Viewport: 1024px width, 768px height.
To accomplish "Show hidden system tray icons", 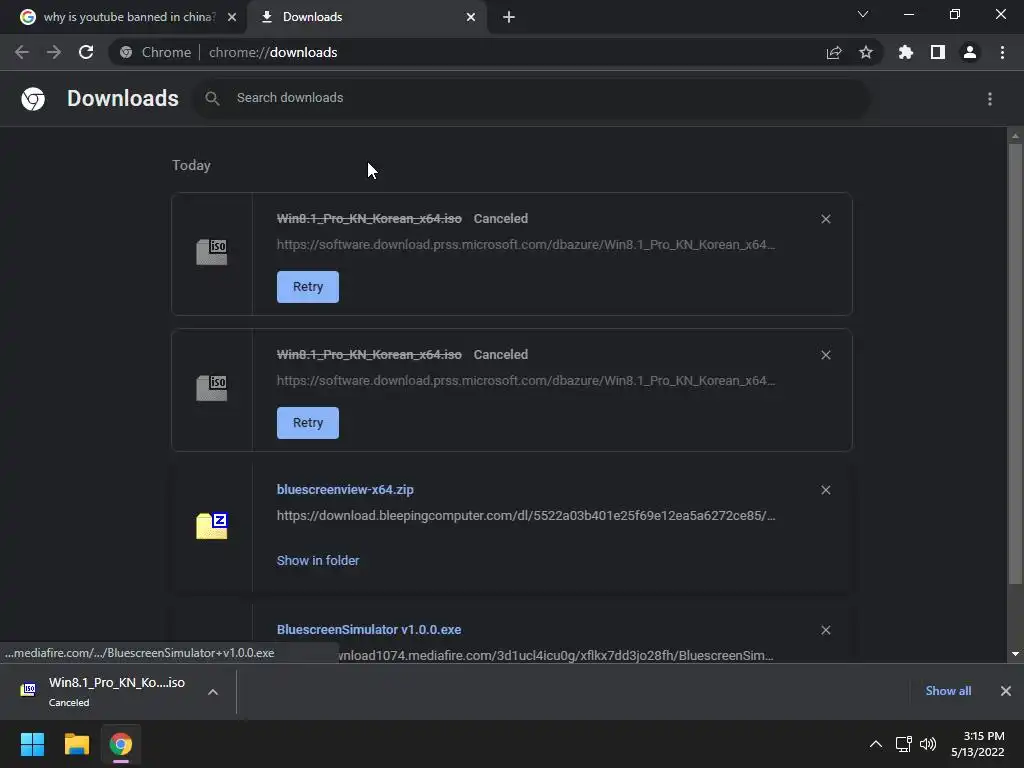I will [876, 744].
